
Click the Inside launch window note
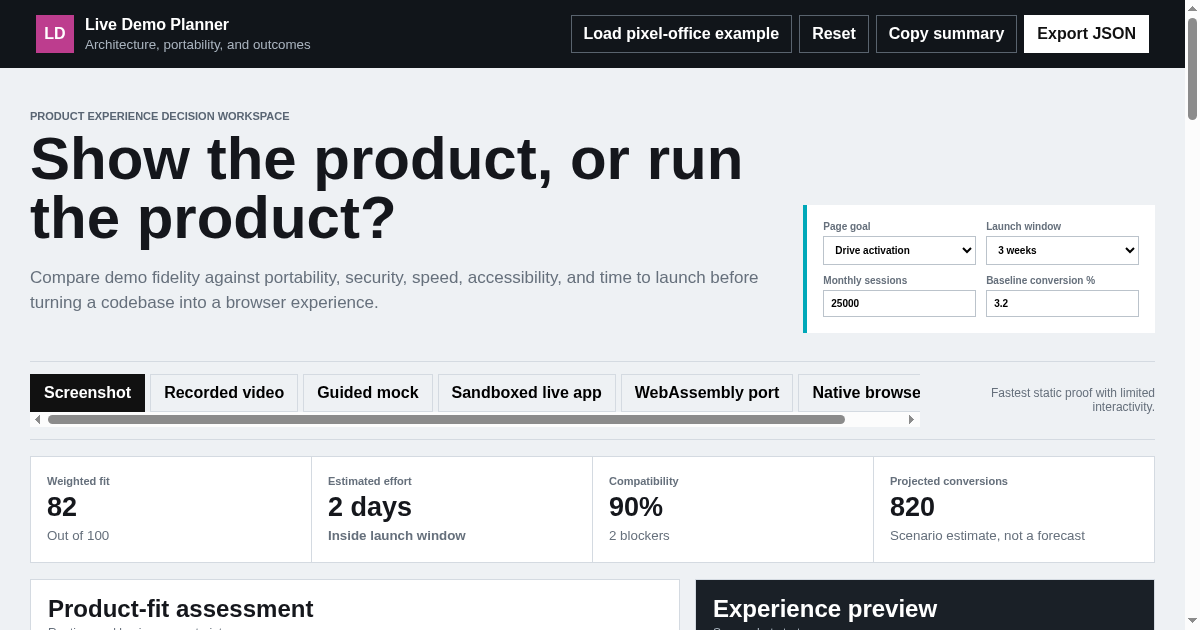397,536
